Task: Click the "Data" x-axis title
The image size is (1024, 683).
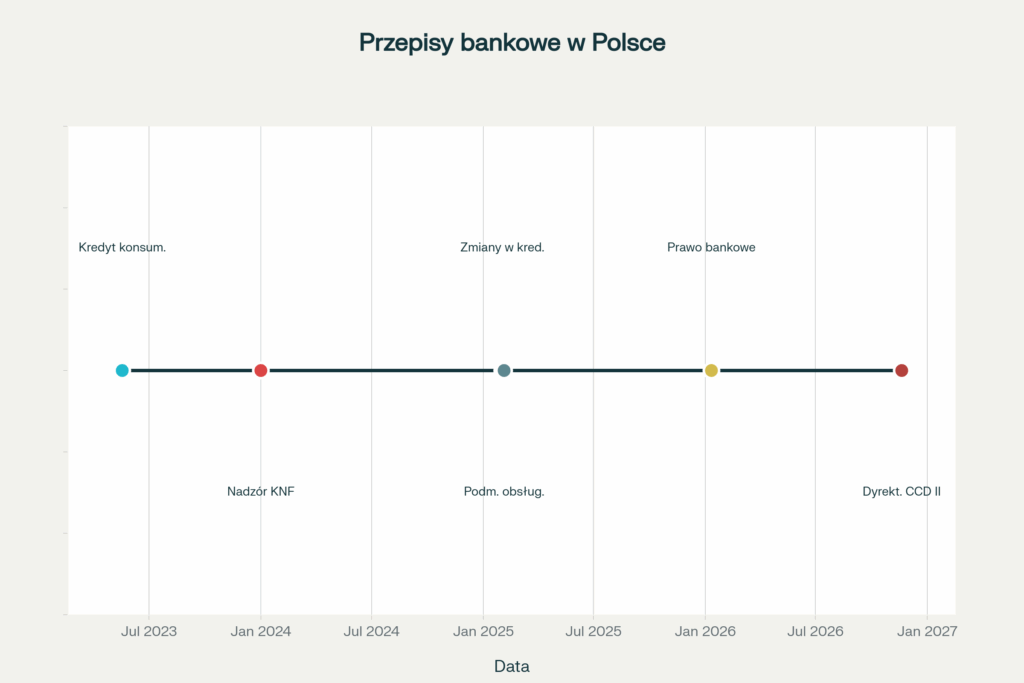Action: [x=512, y=666]
